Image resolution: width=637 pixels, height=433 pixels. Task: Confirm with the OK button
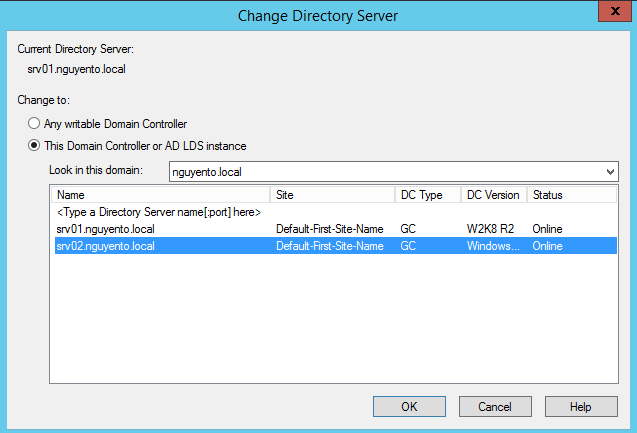click(409, 407)
